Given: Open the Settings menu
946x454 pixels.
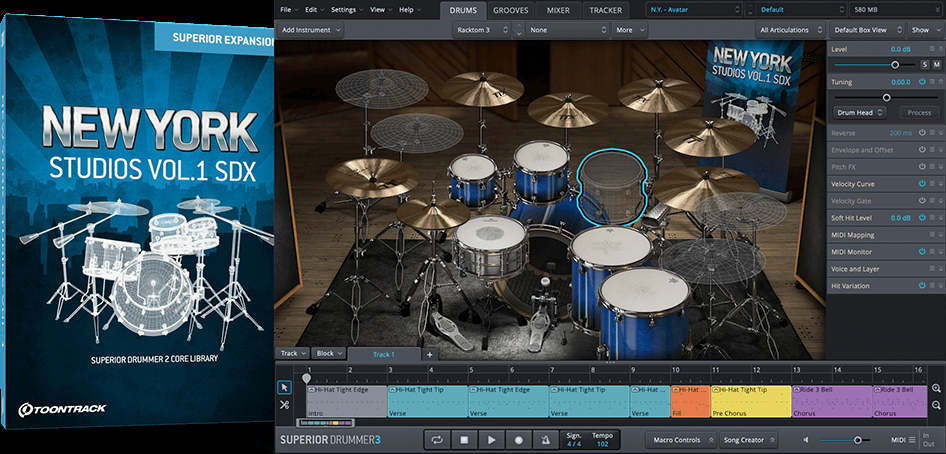Looking at the screenshot, I should click(346, 10).
